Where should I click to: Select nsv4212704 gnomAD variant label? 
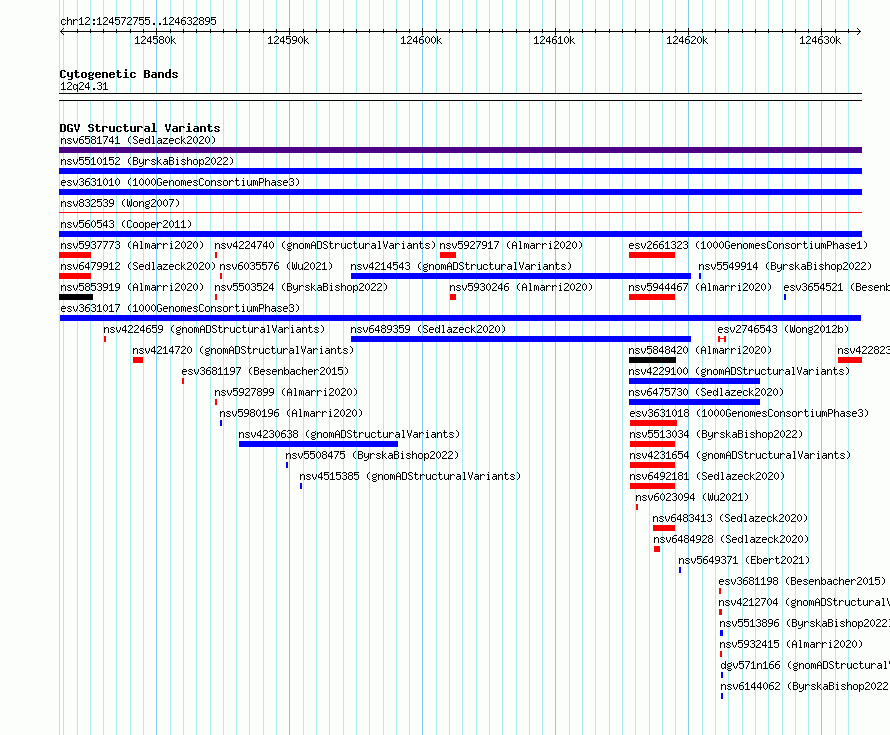[x=804, y=602]
